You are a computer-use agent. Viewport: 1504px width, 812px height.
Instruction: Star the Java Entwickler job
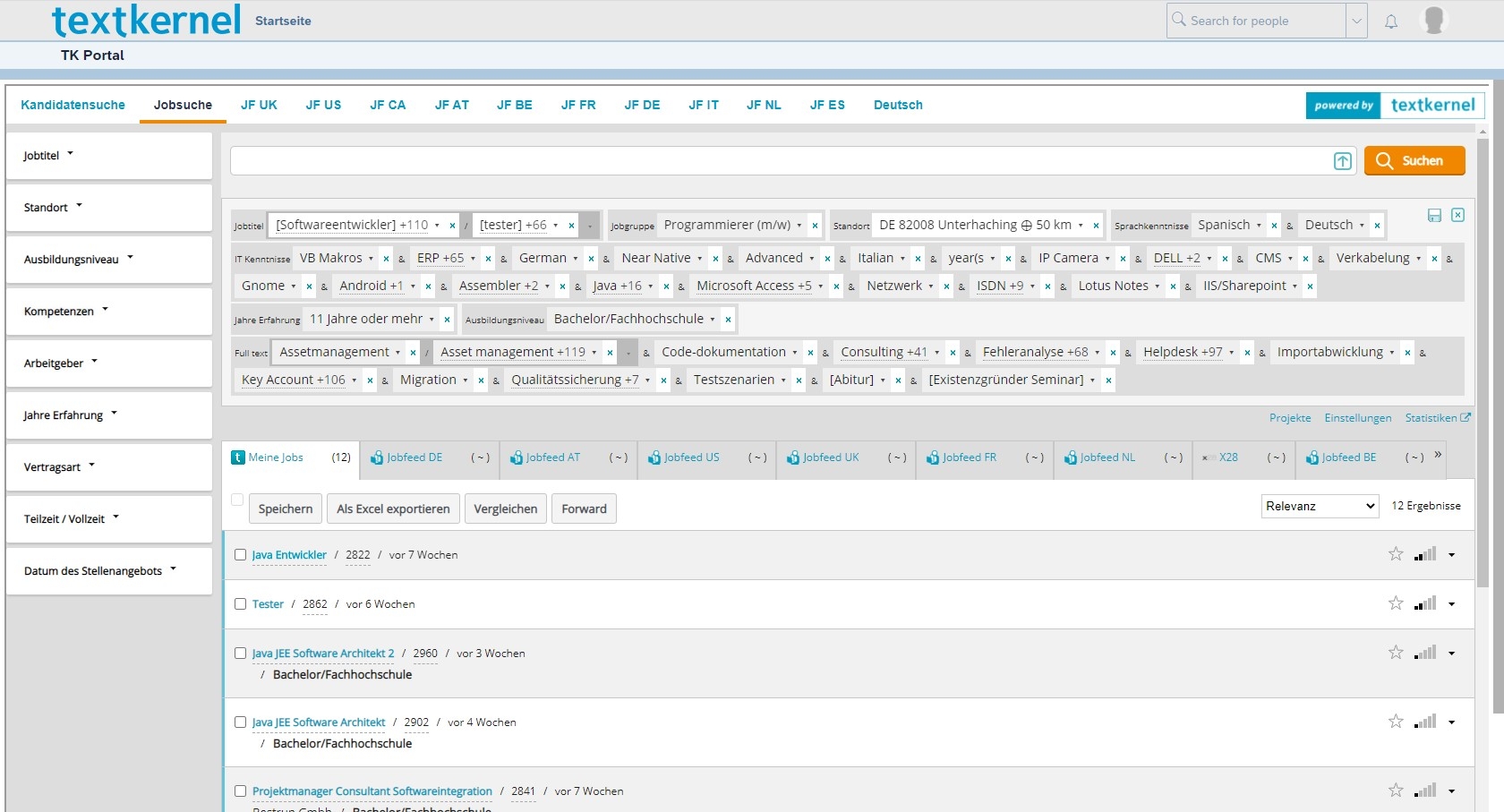click(1396, 554)
